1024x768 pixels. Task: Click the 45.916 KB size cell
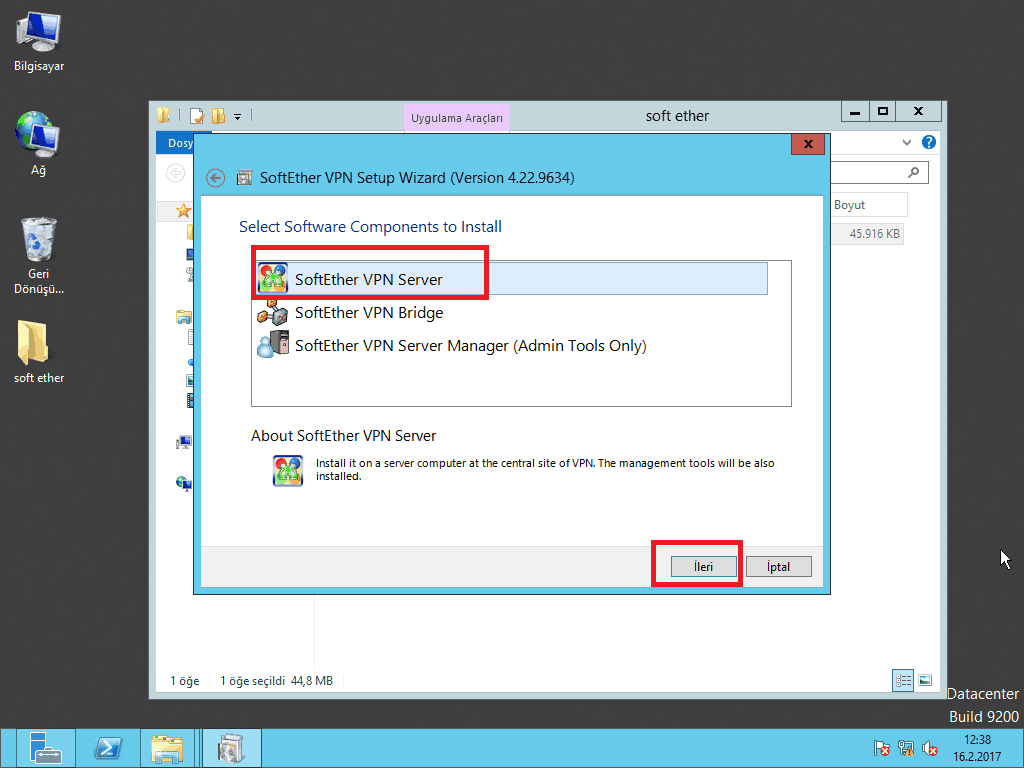[867, 233]
